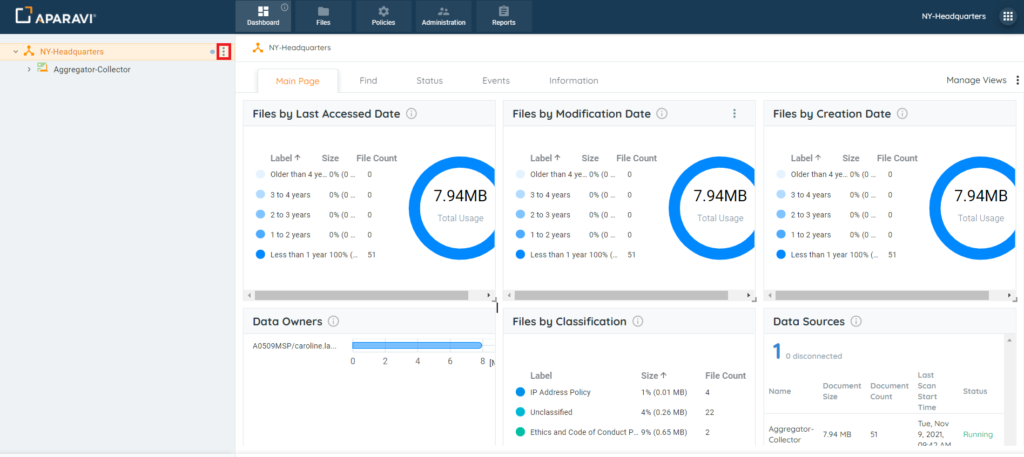Open kebab menu in Files by Modification Date
1024x457 pixels.
pyautogui.click(x=734, y=114)
